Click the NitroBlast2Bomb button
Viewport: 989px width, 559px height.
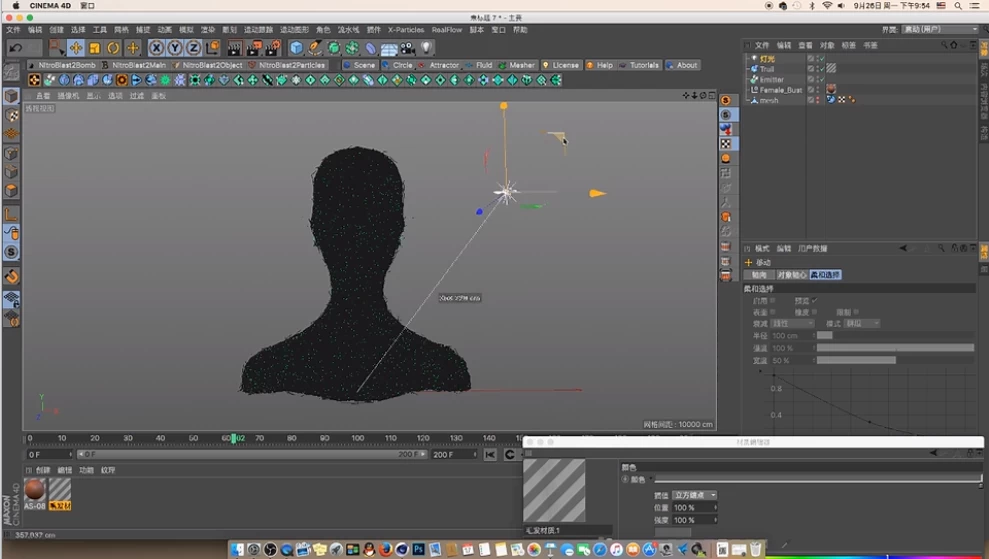click(62, 65)
